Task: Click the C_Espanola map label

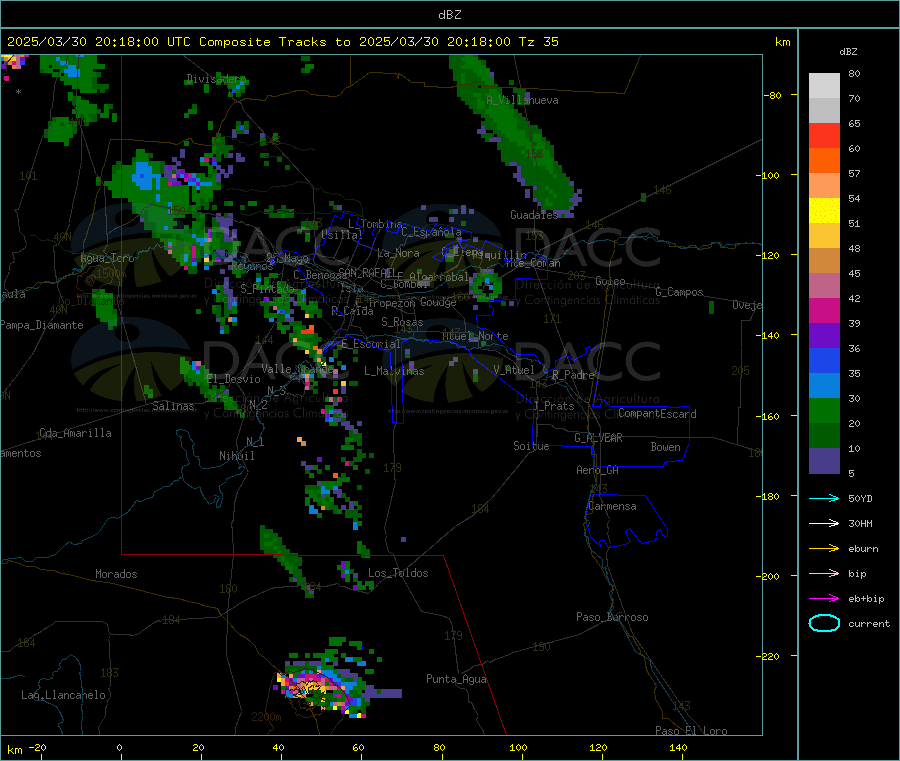Action: (431, 232)
